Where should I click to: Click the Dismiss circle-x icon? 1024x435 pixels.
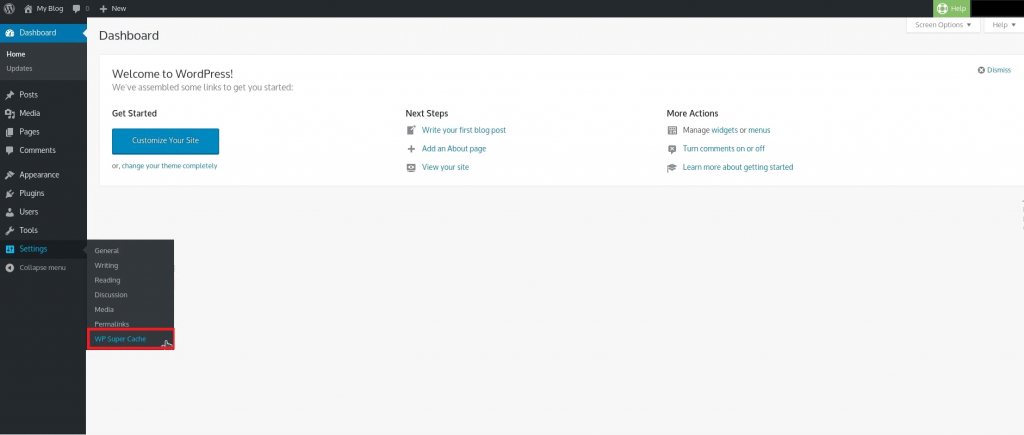tap(981, 70)
